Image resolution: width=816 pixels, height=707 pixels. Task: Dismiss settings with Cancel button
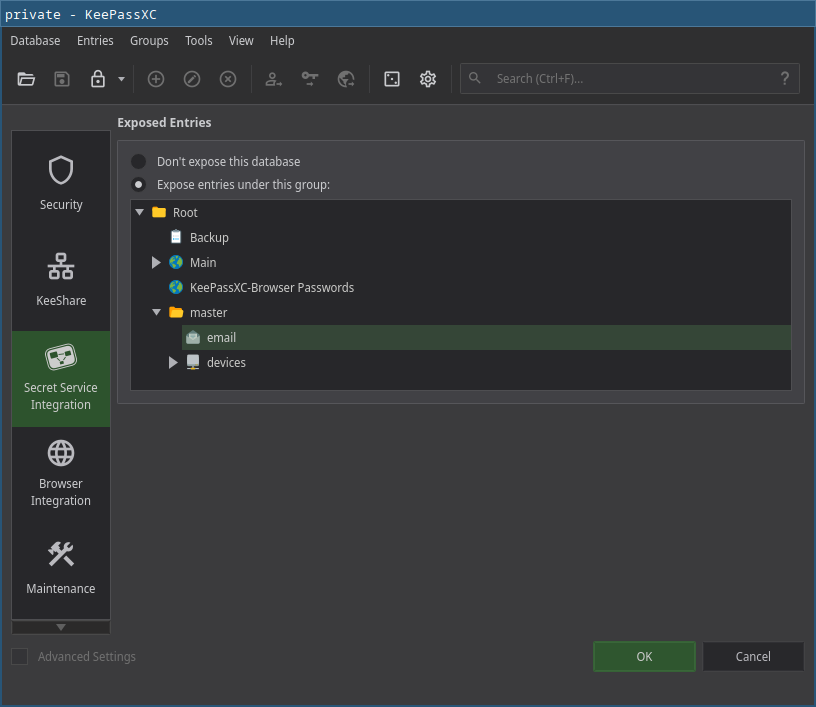tap(753, 657)
